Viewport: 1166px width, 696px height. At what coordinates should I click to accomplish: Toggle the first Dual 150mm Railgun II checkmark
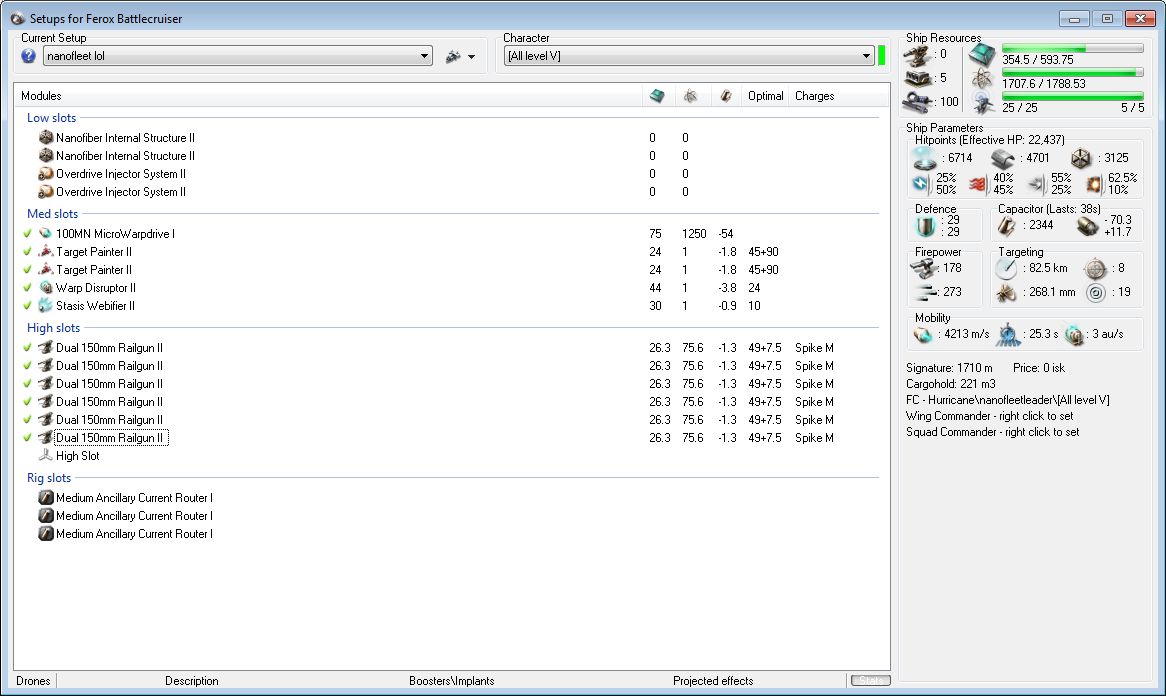[28, 347]
